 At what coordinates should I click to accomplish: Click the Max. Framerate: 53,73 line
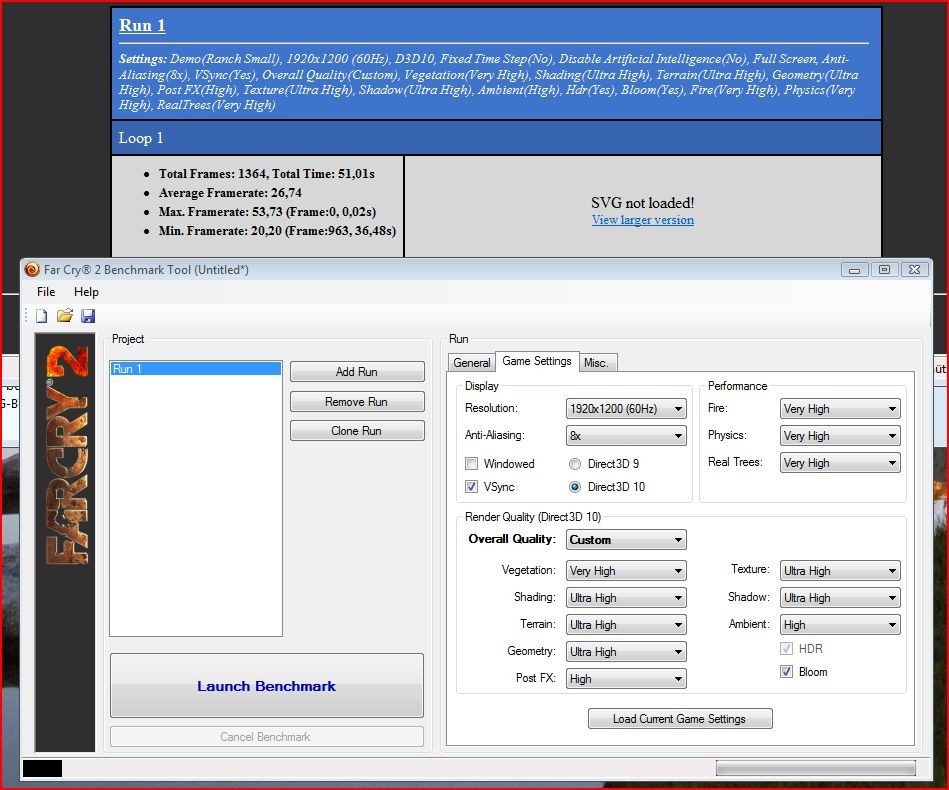[267, 212]
